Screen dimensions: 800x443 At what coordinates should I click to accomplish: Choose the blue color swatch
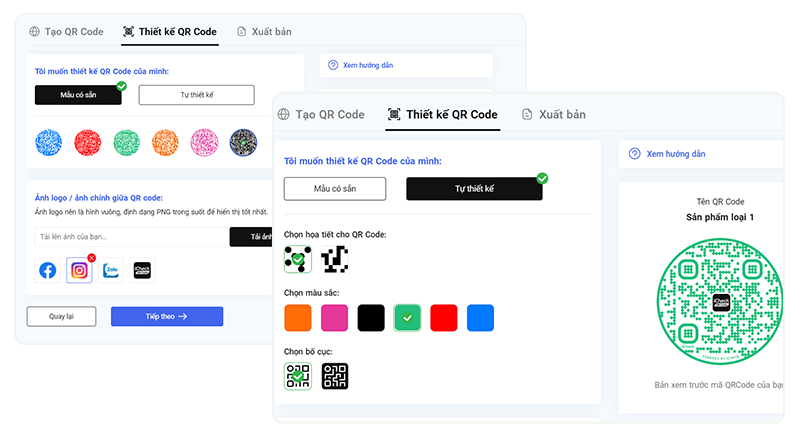481,318
